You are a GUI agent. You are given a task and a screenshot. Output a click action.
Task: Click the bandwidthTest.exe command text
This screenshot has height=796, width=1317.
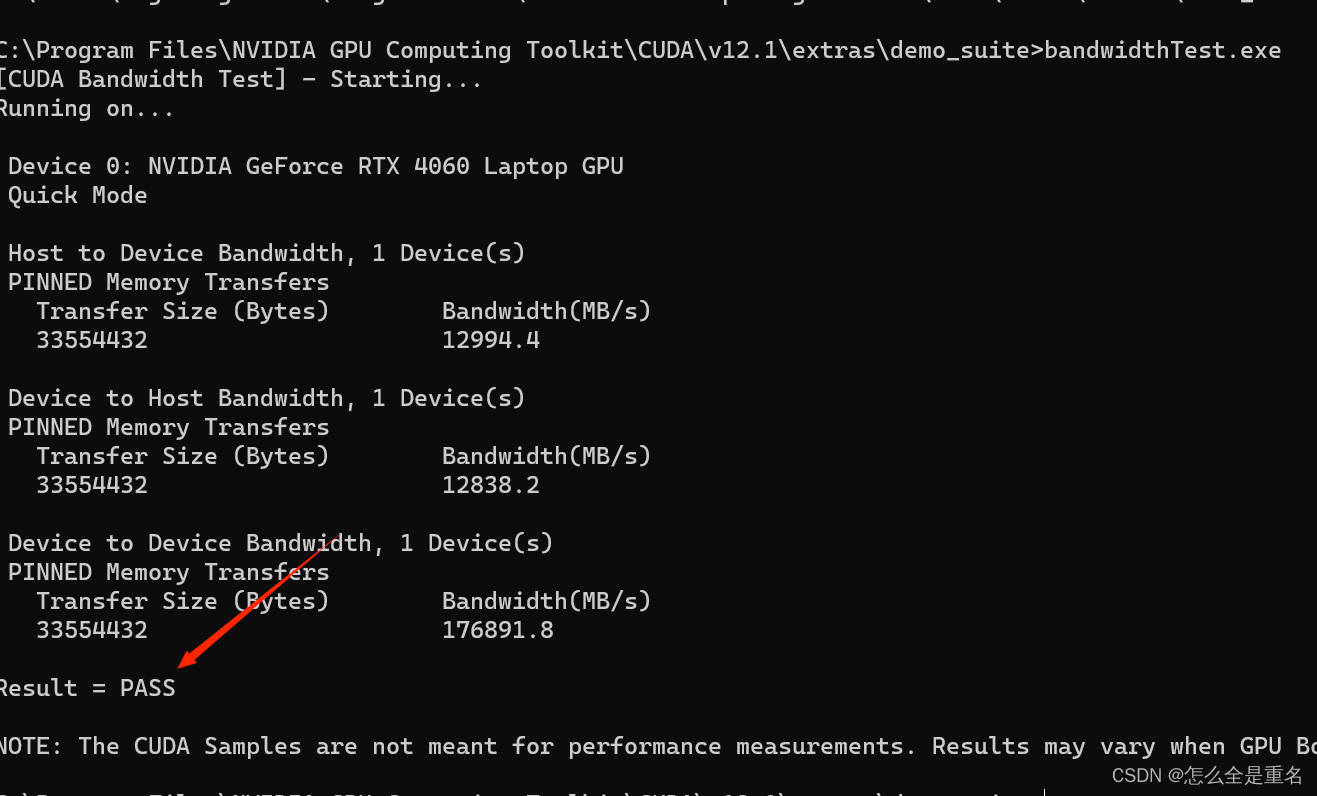1162,50
